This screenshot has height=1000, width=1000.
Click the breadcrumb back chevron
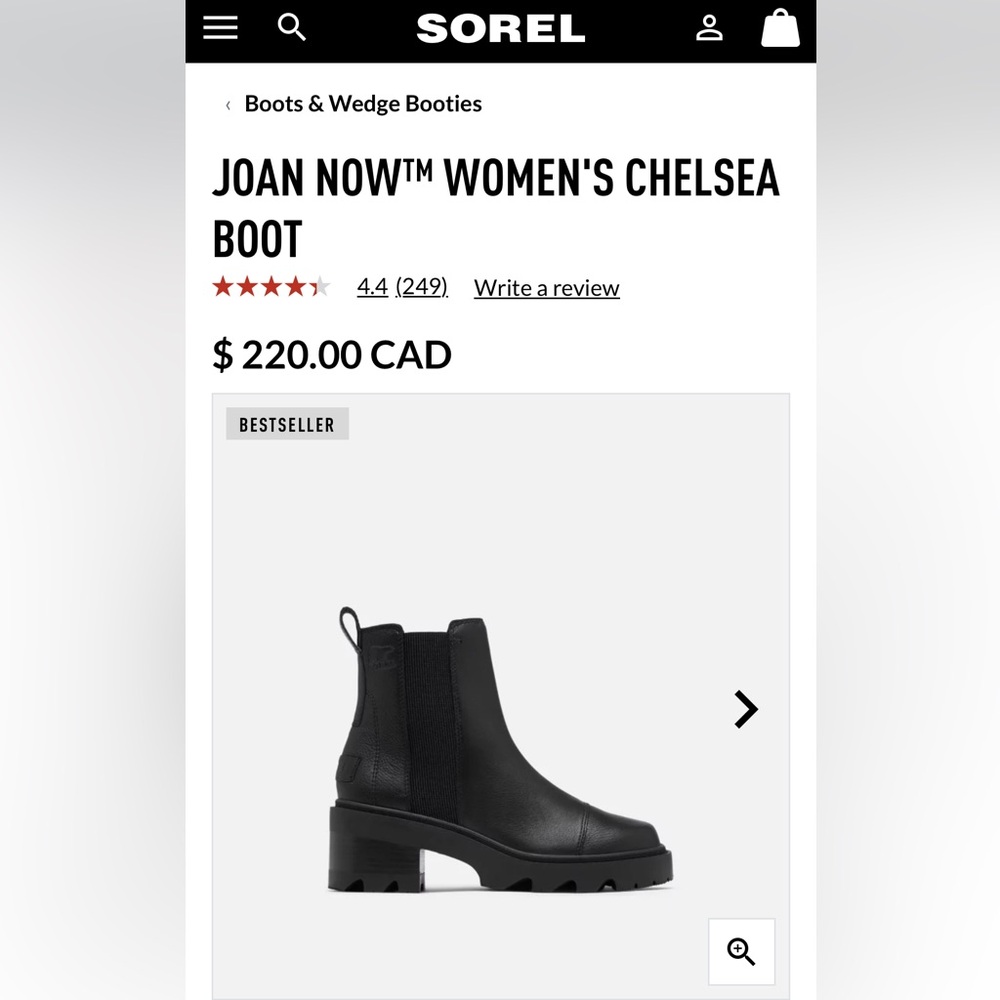pyautogui.click(x=228, y=103)
